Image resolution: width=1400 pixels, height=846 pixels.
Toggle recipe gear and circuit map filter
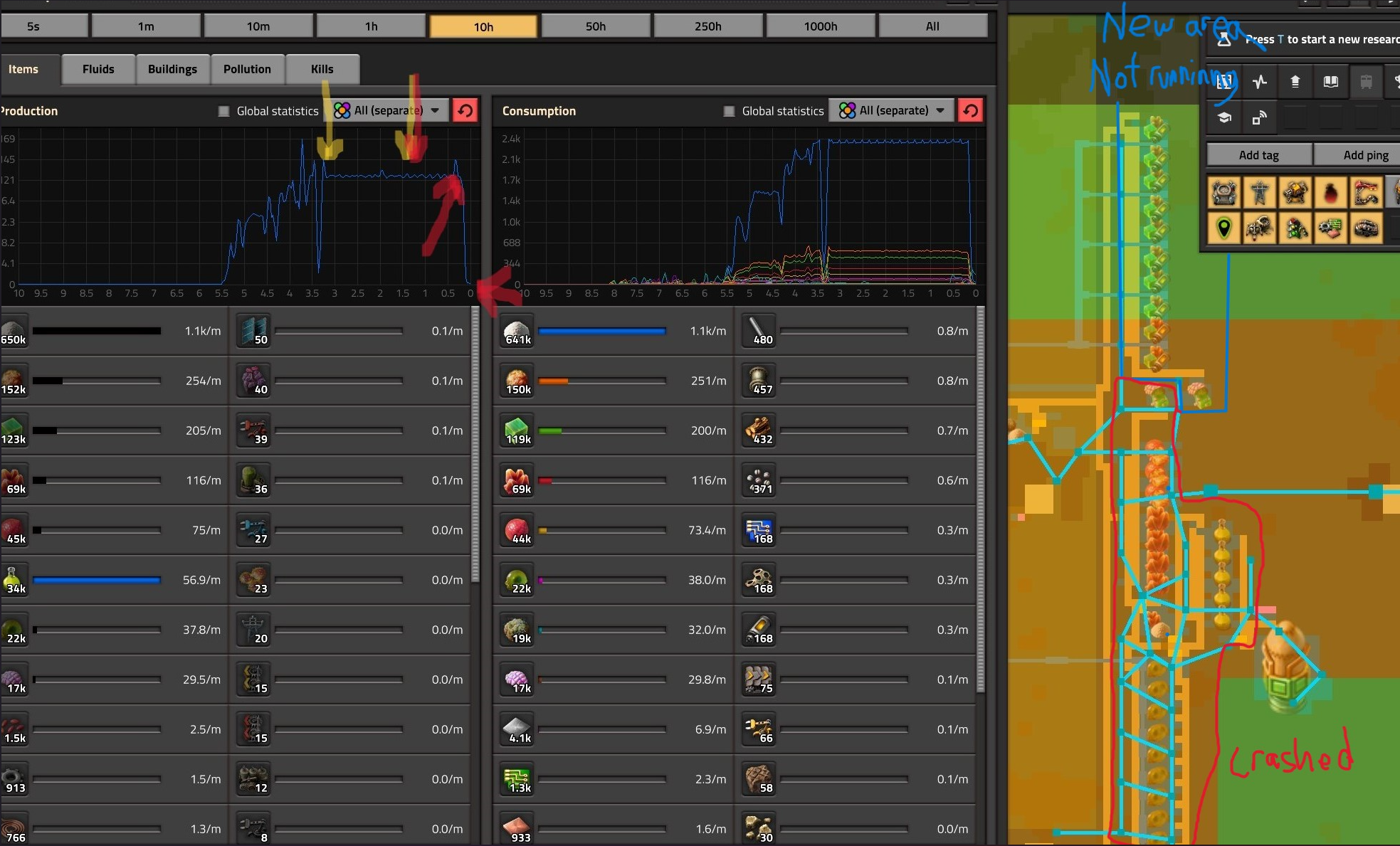pos(1331,228)
